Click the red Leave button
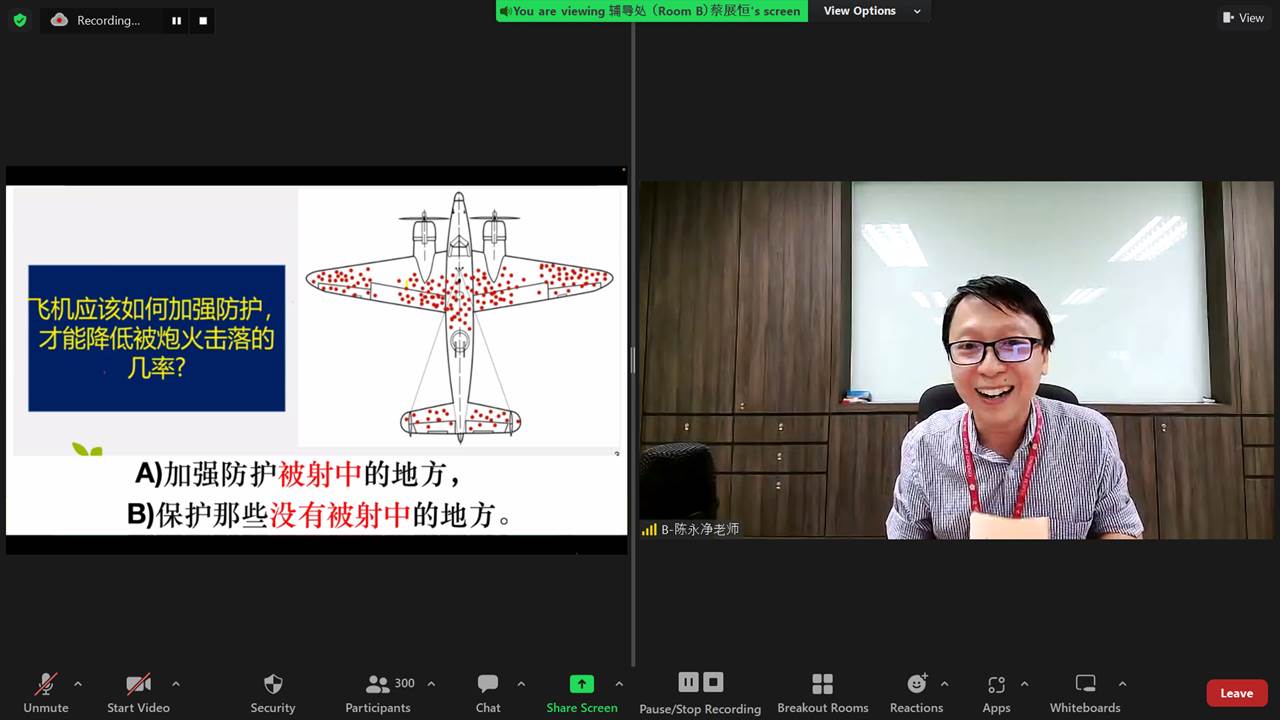This screenshot has height=720, width=1280. (x=1237, y=693)
